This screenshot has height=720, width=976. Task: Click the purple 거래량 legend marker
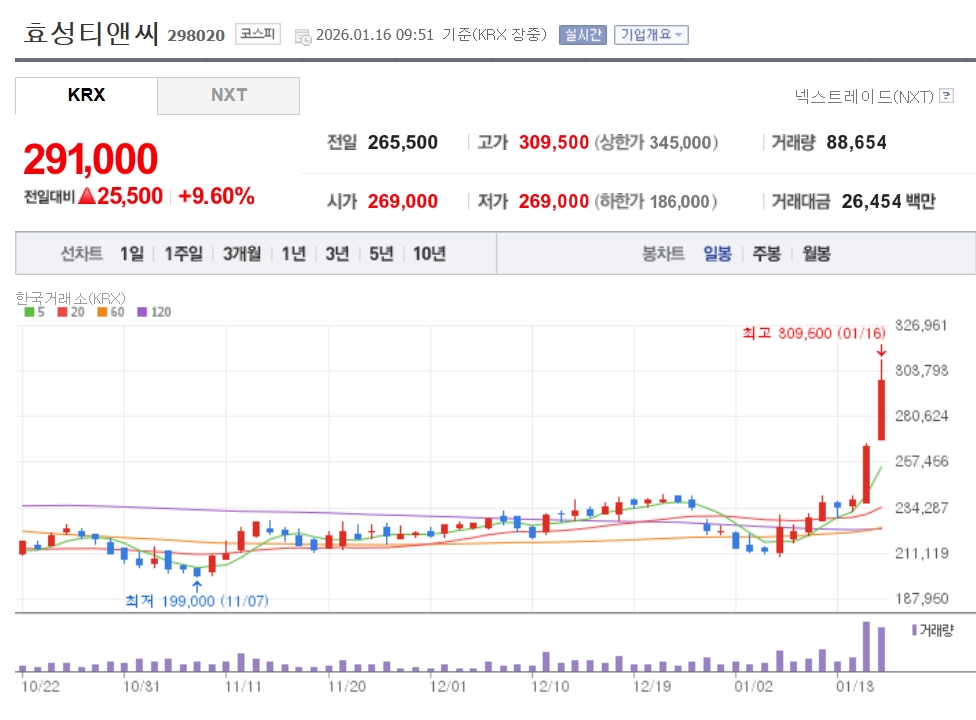tap(914, 630)
